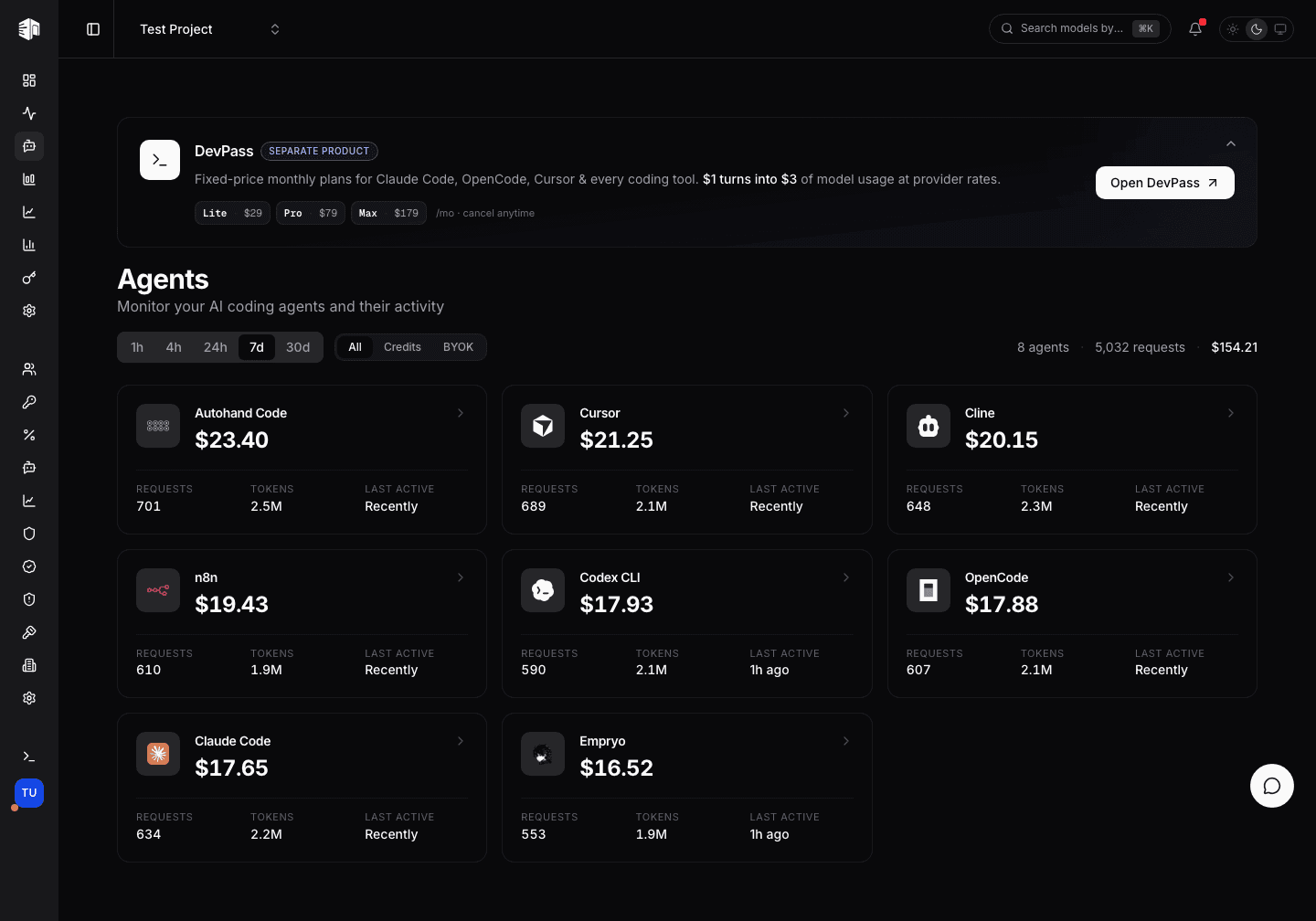Screen dimensions: 1316x921
Task: Click the DevPass white terminal logo tile
Action: tap(160, 160)
